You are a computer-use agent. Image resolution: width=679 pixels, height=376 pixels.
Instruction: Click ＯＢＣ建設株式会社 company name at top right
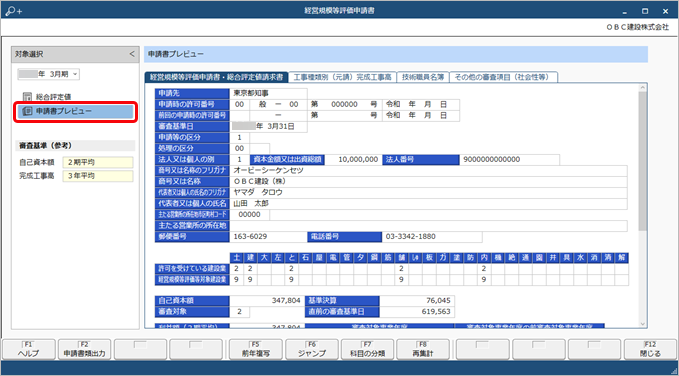[x=638, y=27]
